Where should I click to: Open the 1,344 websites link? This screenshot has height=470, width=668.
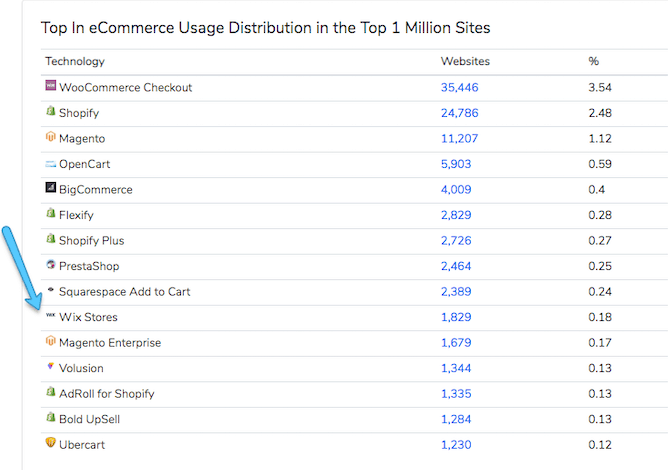point(456,369)
